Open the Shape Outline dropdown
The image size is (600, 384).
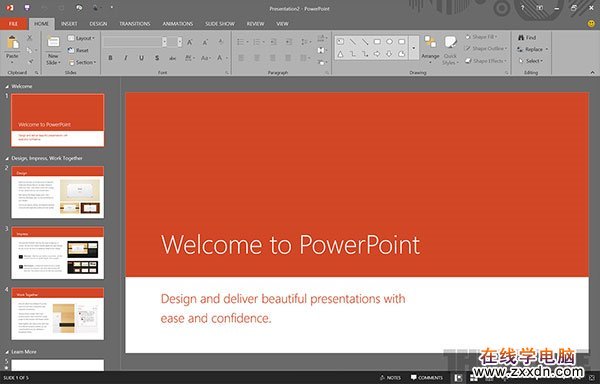[486, 49]
